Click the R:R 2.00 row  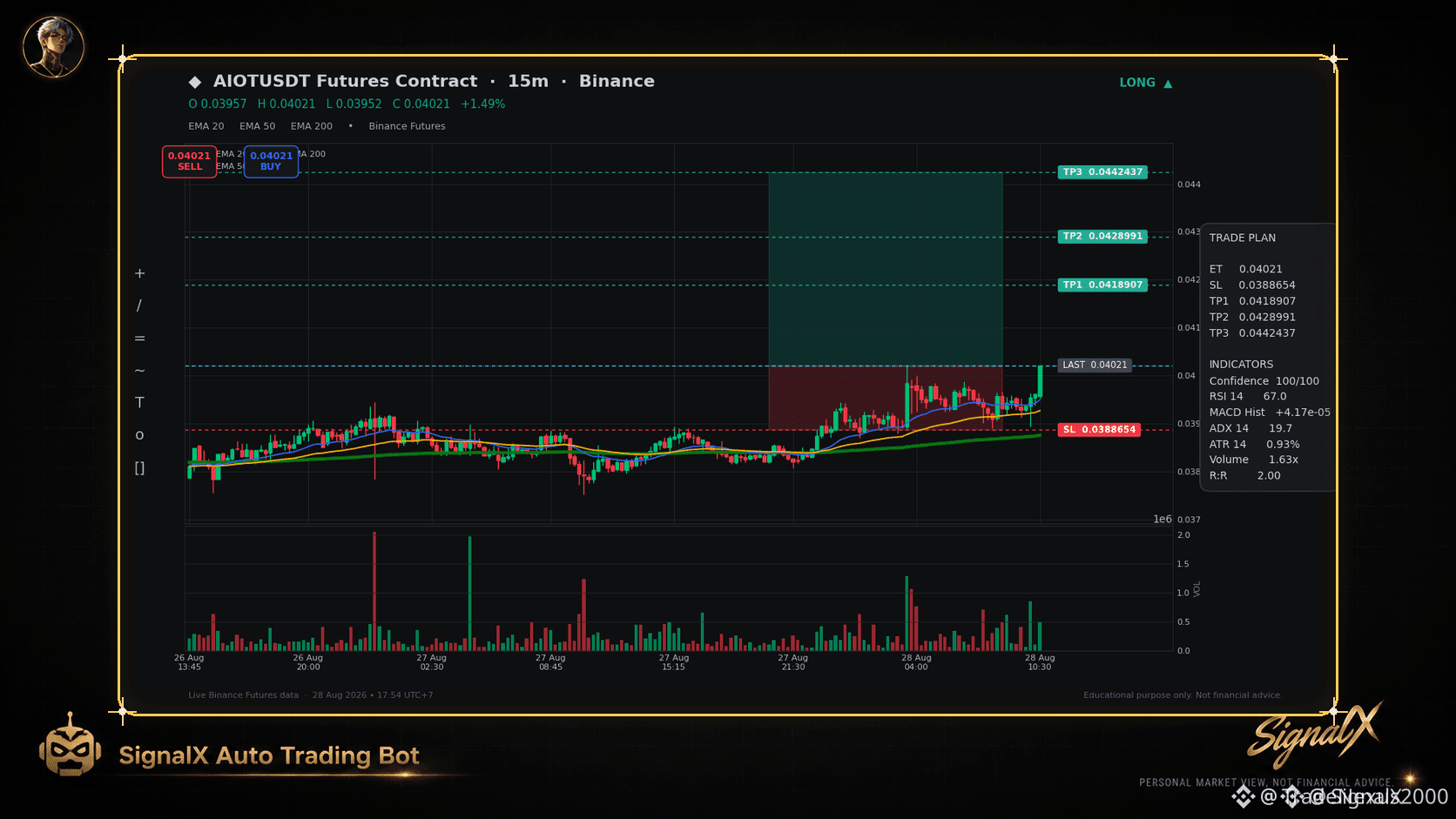(1245, 476)
